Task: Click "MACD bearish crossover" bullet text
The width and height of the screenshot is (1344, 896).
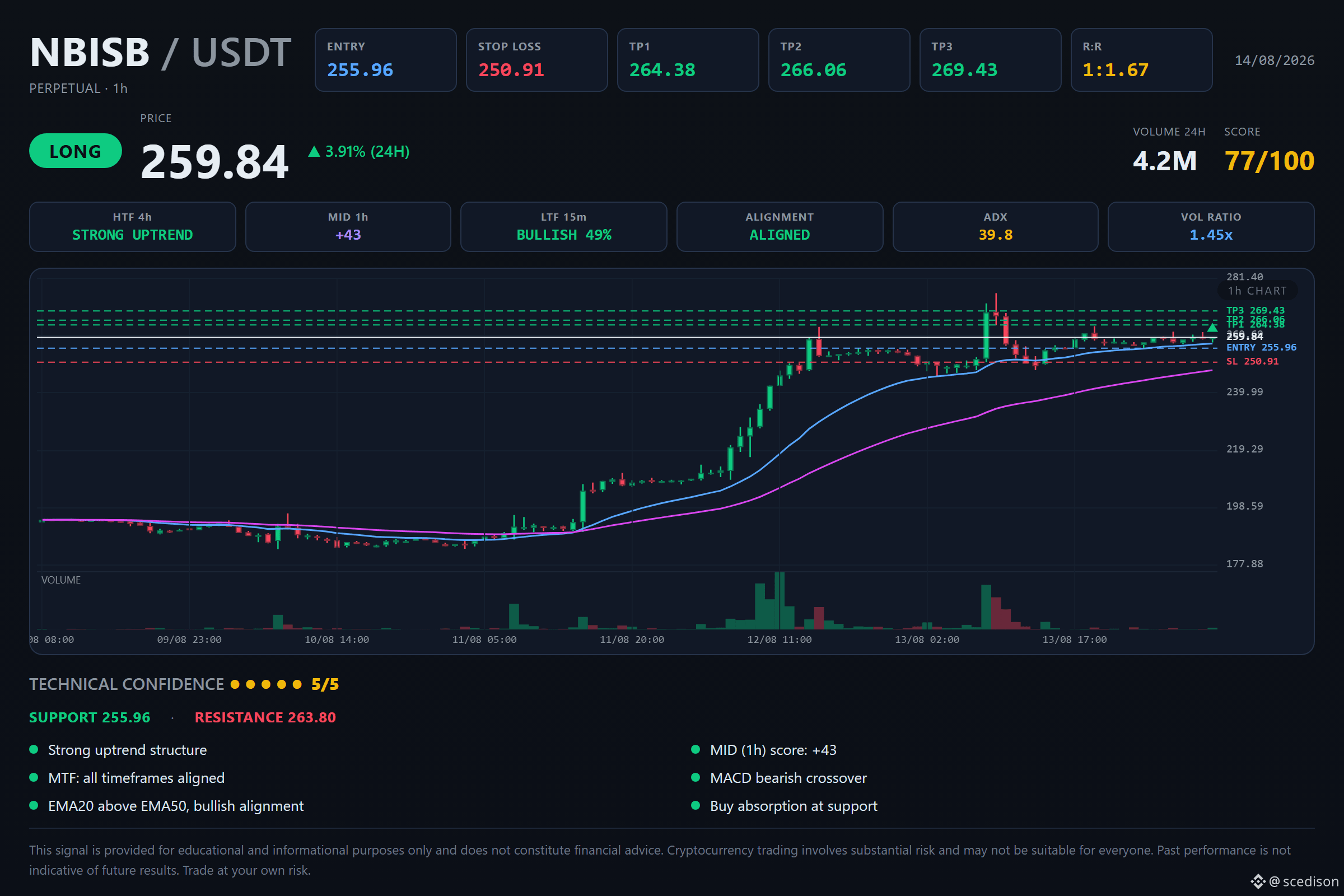Action: point(788,778)
